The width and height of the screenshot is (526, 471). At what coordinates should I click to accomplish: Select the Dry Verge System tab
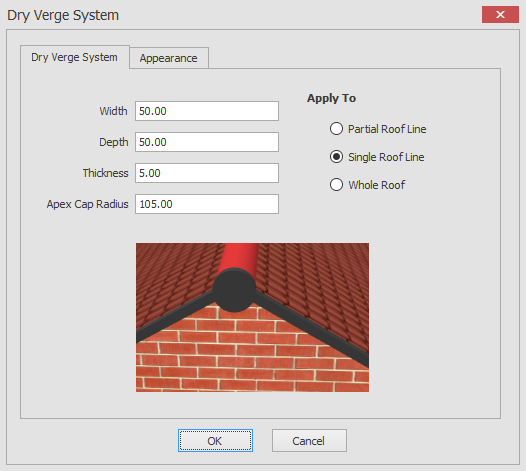(x=74, y=57)
